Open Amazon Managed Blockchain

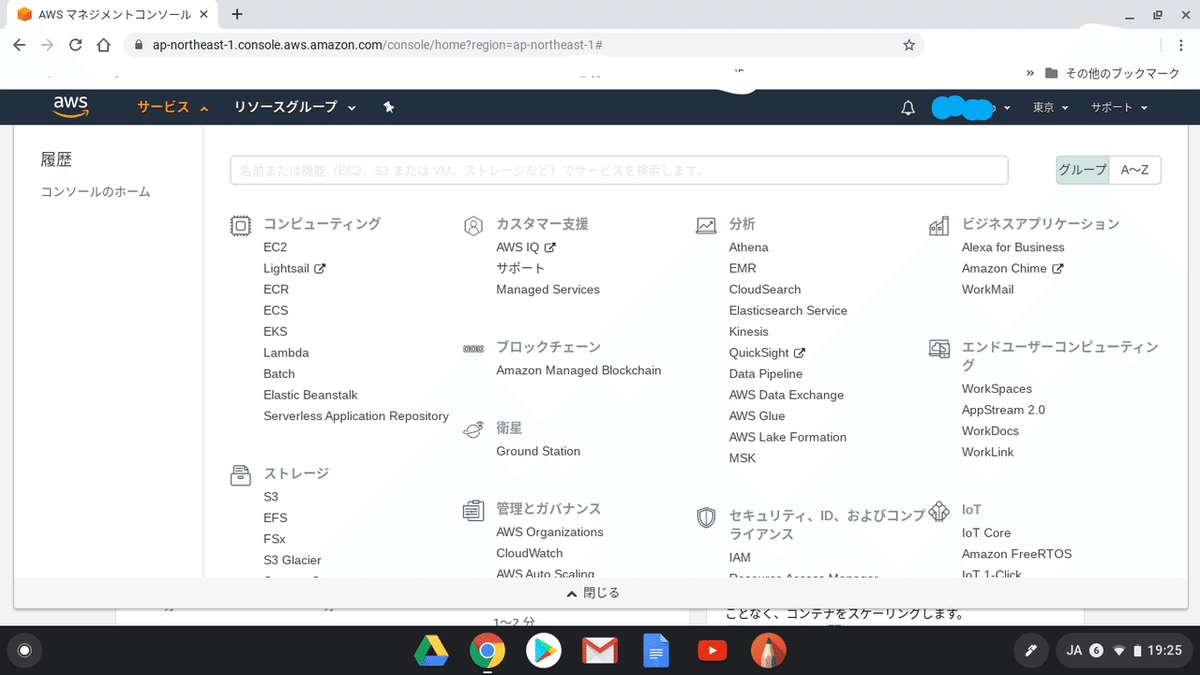578,370
